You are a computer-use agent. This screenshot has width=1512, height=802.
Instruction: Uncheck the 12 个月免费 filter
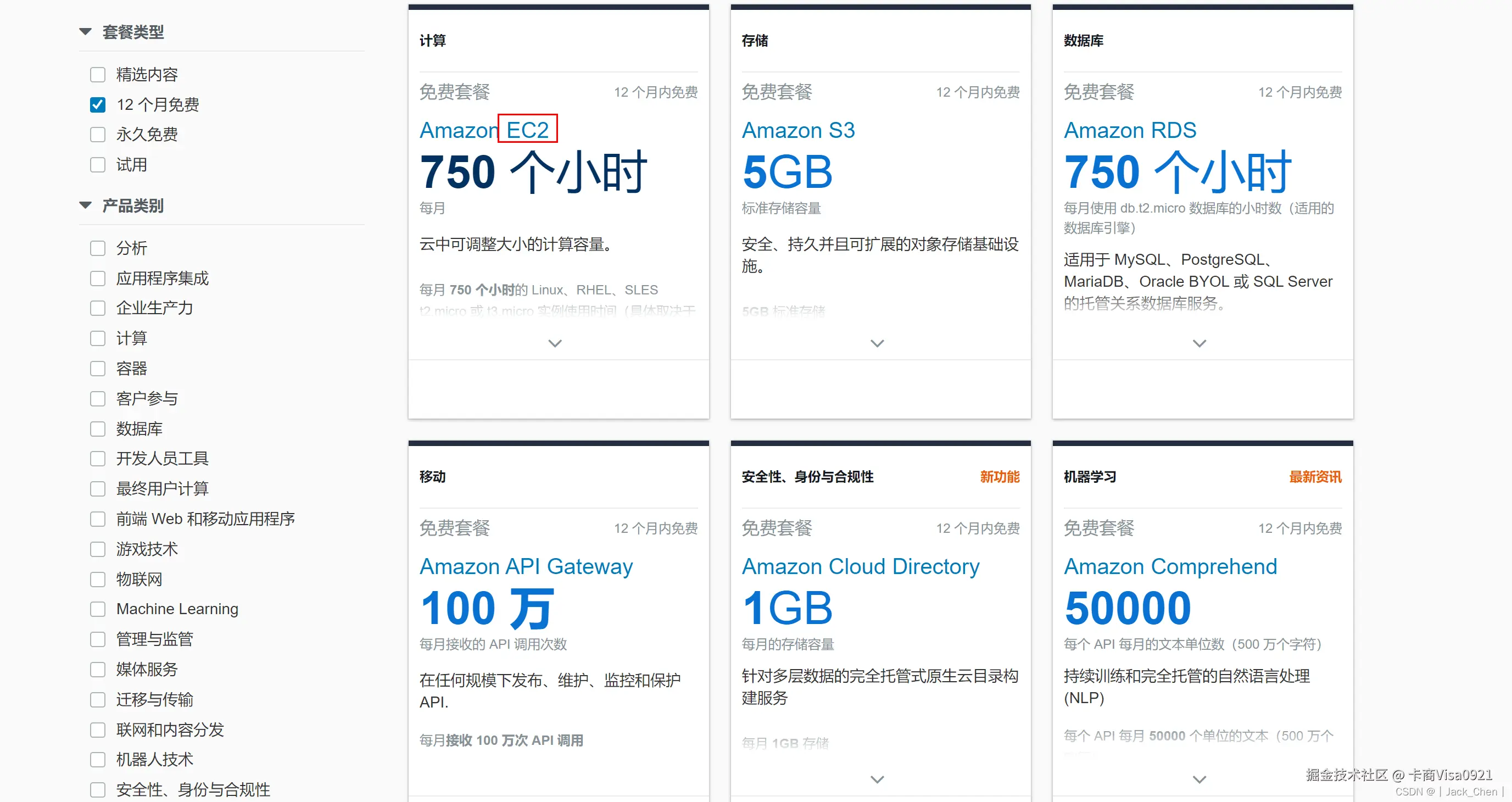[98, 104]
